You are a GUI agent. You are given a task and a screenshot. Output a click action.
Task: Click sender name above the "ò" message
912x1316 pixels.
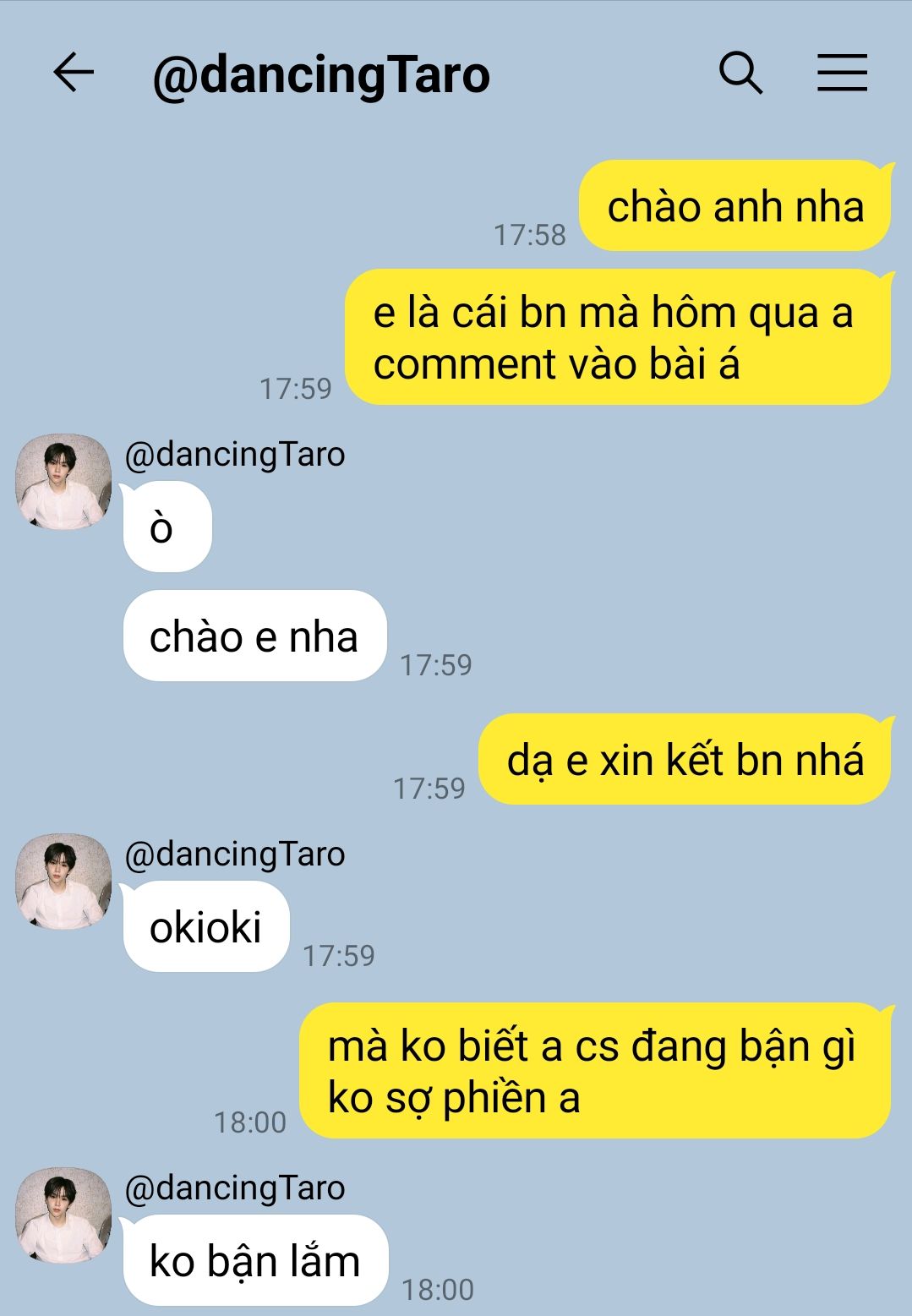235,455
